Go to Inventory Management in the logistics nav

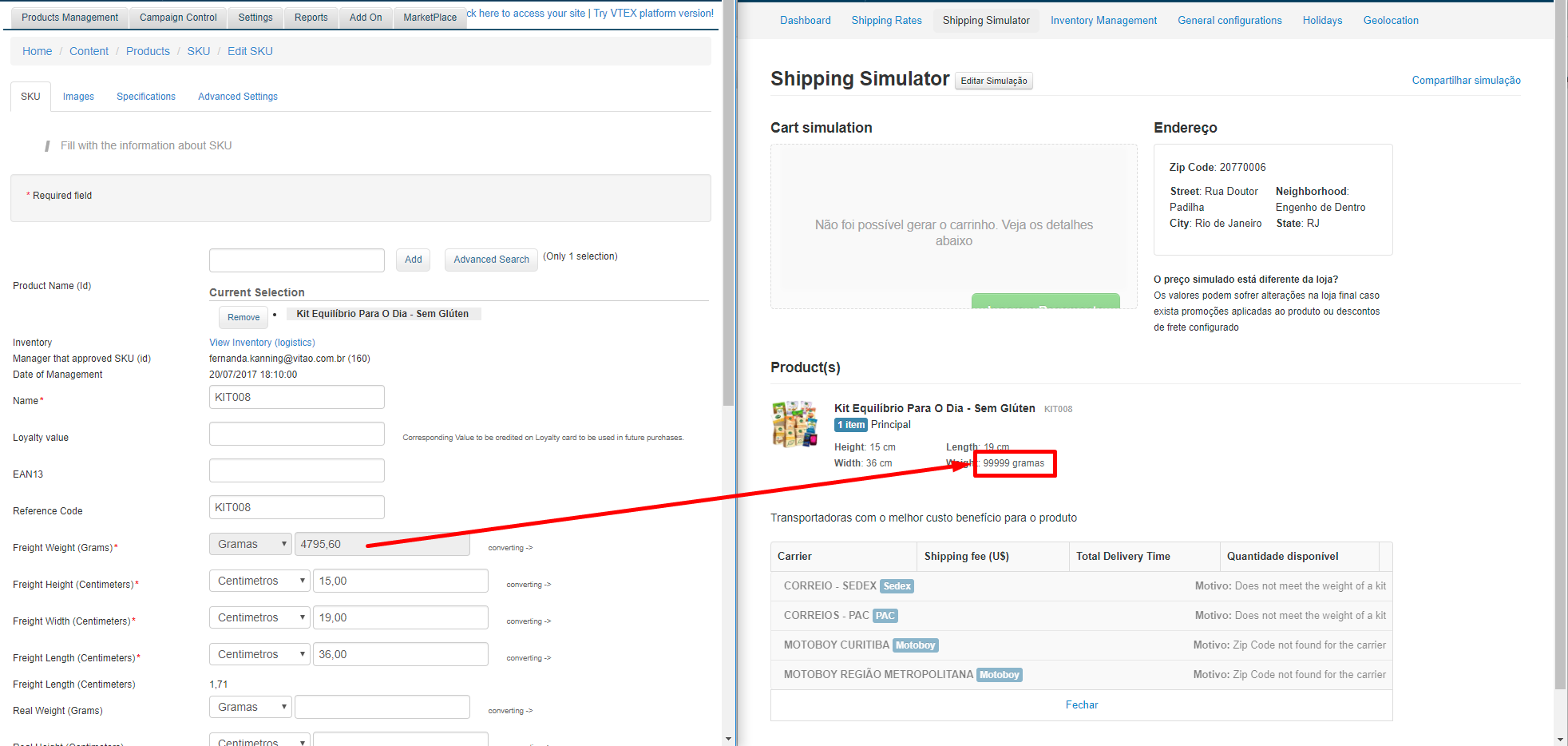pos(1103,21)
